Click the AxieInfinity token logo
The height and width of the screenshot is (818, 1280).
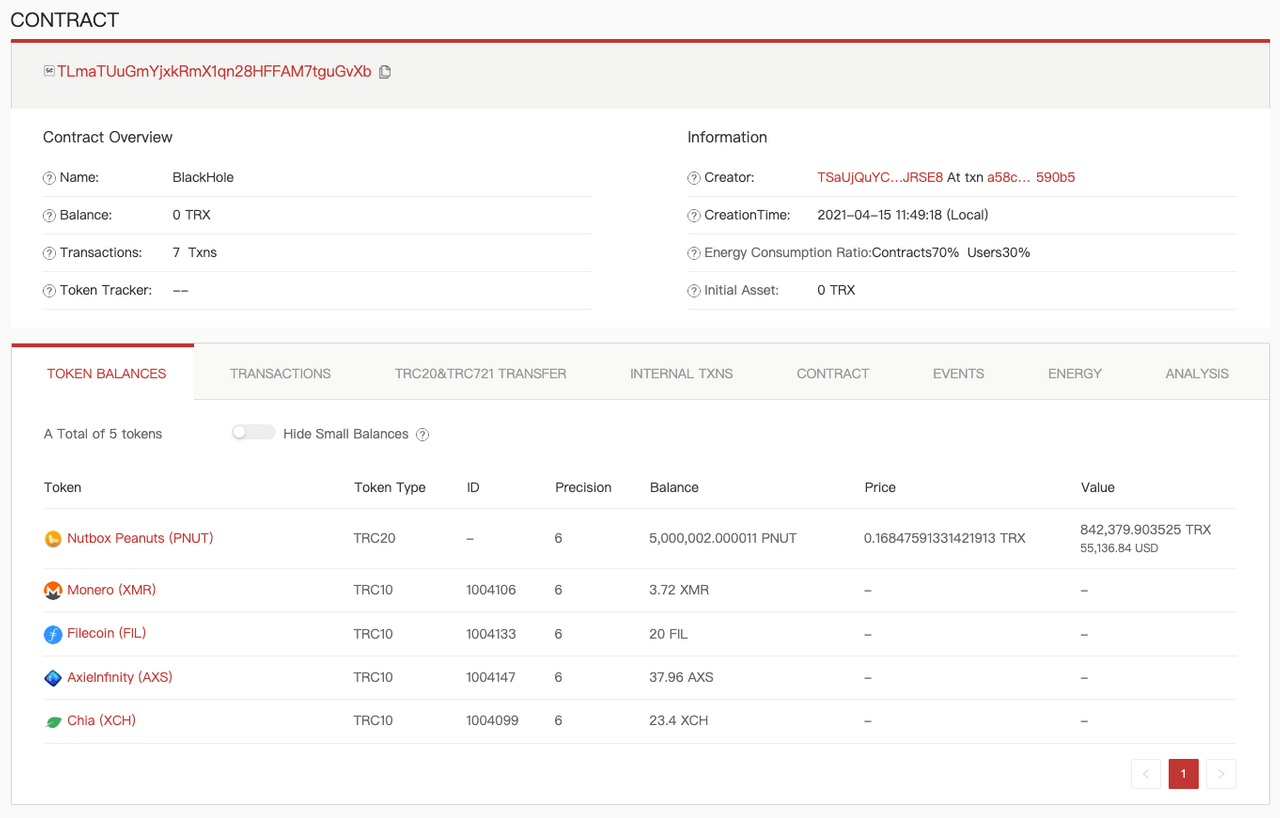click(x=53, y=678)
